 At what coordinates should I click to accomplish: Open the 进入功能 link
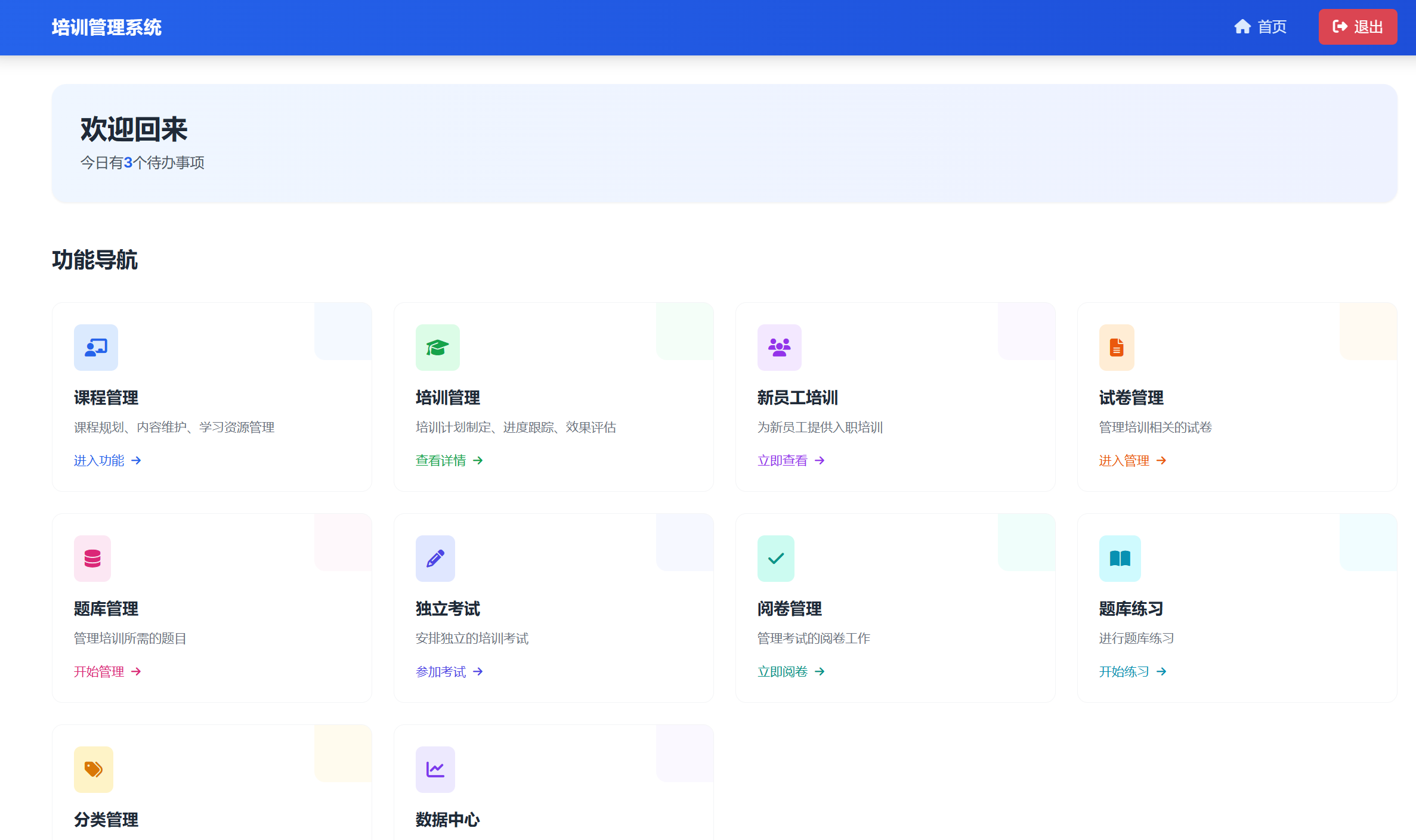107,461
